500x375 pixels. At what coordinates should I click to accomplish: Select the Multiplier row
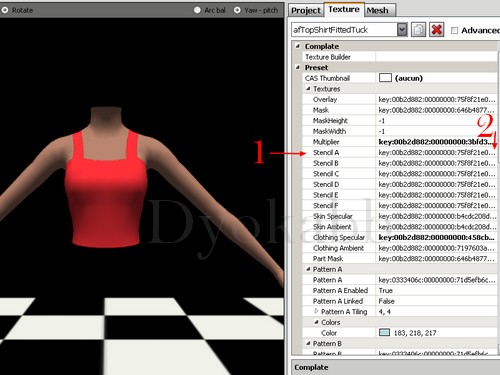400,142
